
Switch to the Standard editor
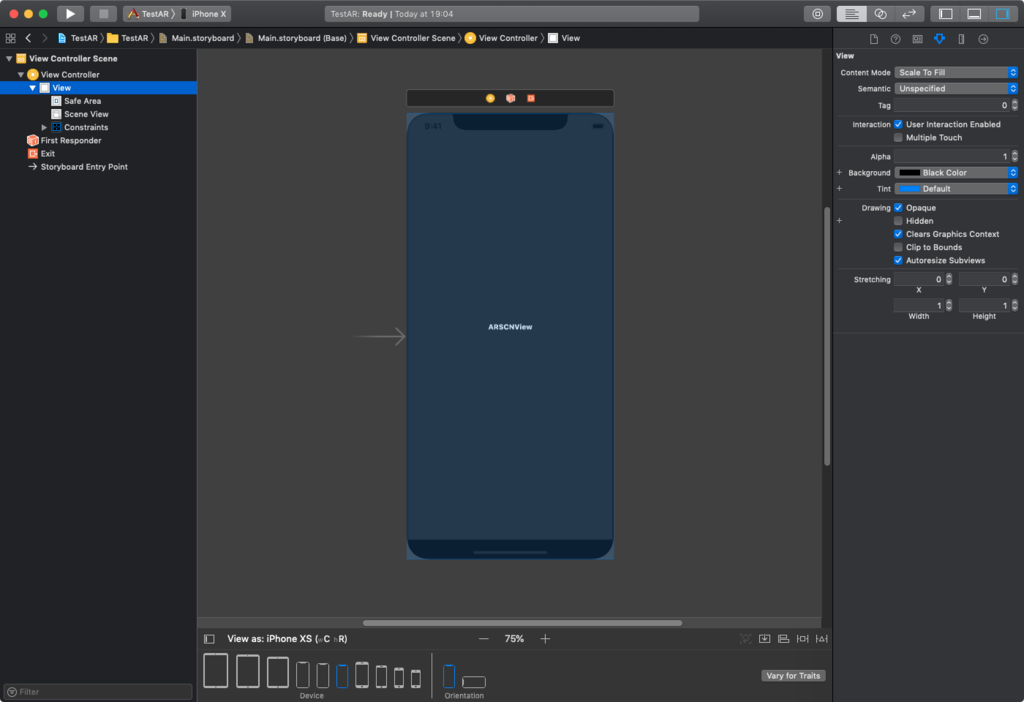(852, 14)
